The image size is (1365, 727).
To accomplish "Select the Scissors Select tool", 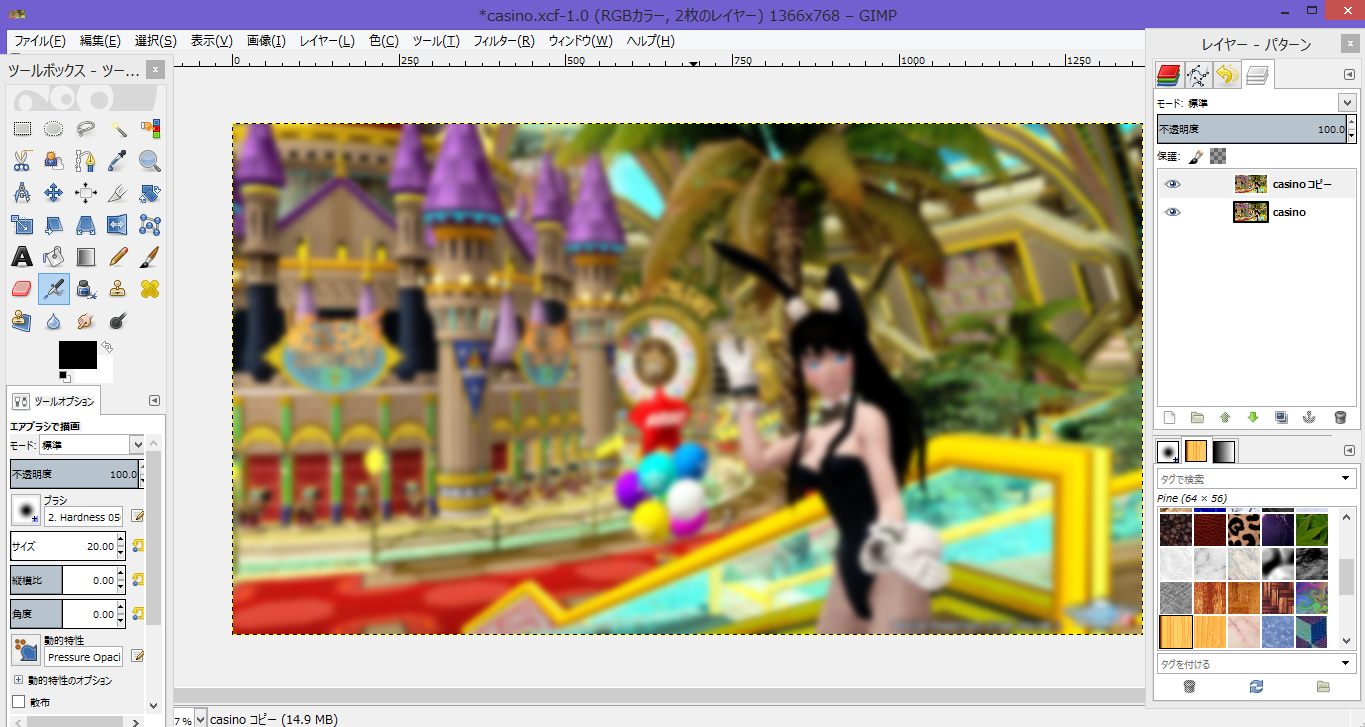I will [22, 160].
